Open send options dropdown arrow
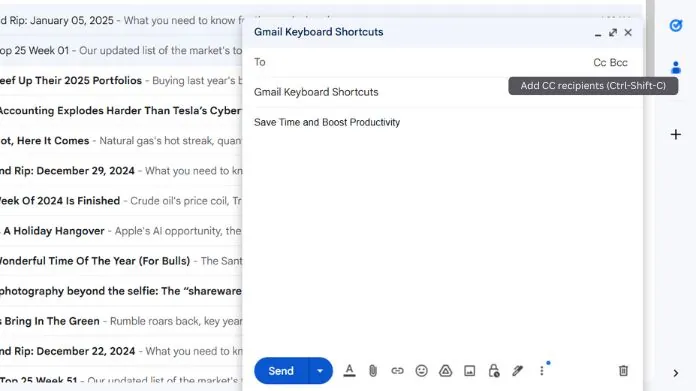Screen dimensions: 696x391 (320, 371)
